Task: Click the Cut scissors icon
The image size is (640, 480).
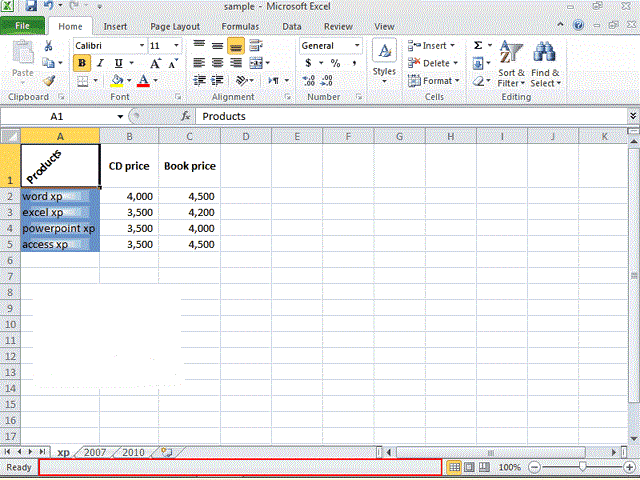Action: (48, 45)
